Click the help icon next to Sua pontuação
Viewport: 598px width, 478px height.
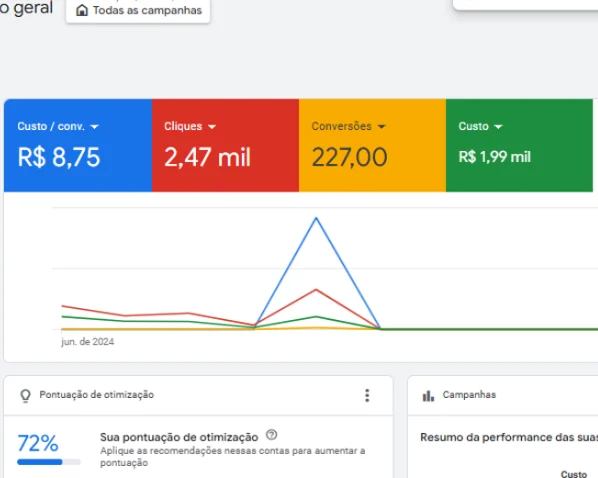pos(272,435)
